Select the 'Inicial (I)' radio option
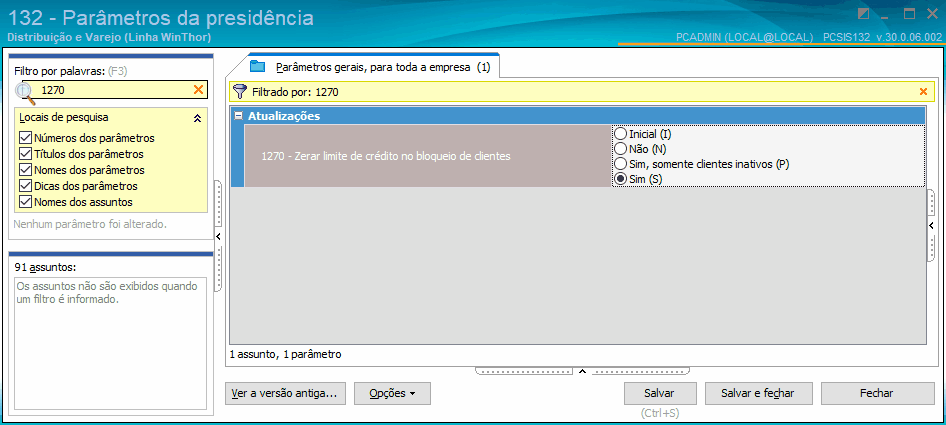The height and width of the screenshot is (425, 946). tap(620, 133)
